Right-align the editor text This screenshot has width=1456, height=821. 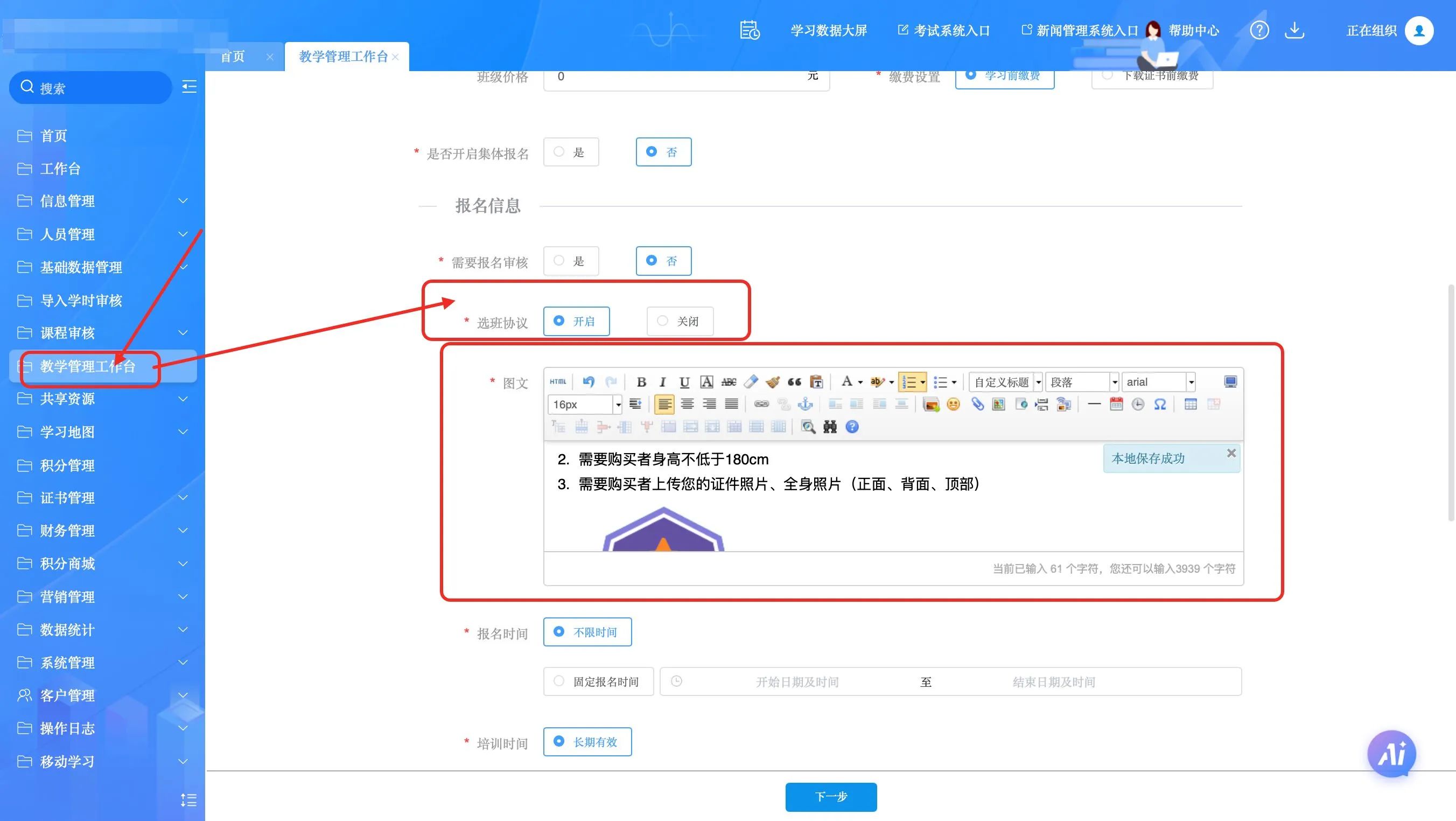709,403
